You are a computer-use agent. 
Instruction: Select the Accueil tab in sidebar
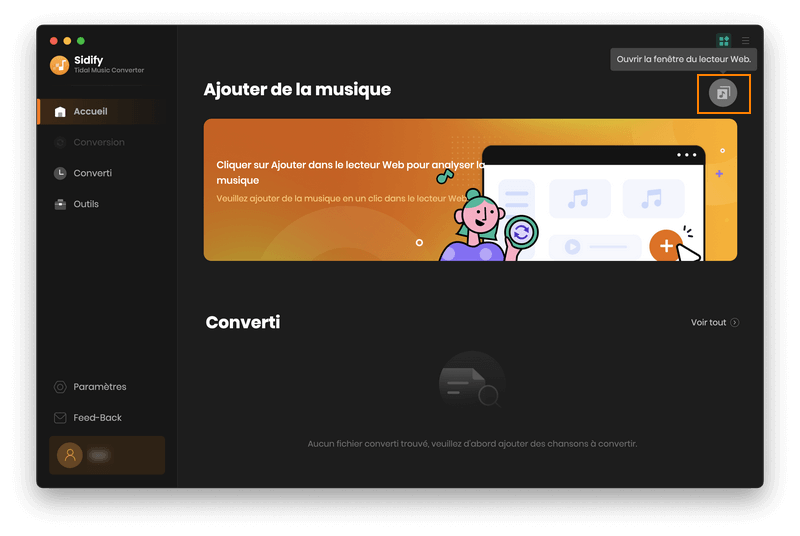[90, 111]
